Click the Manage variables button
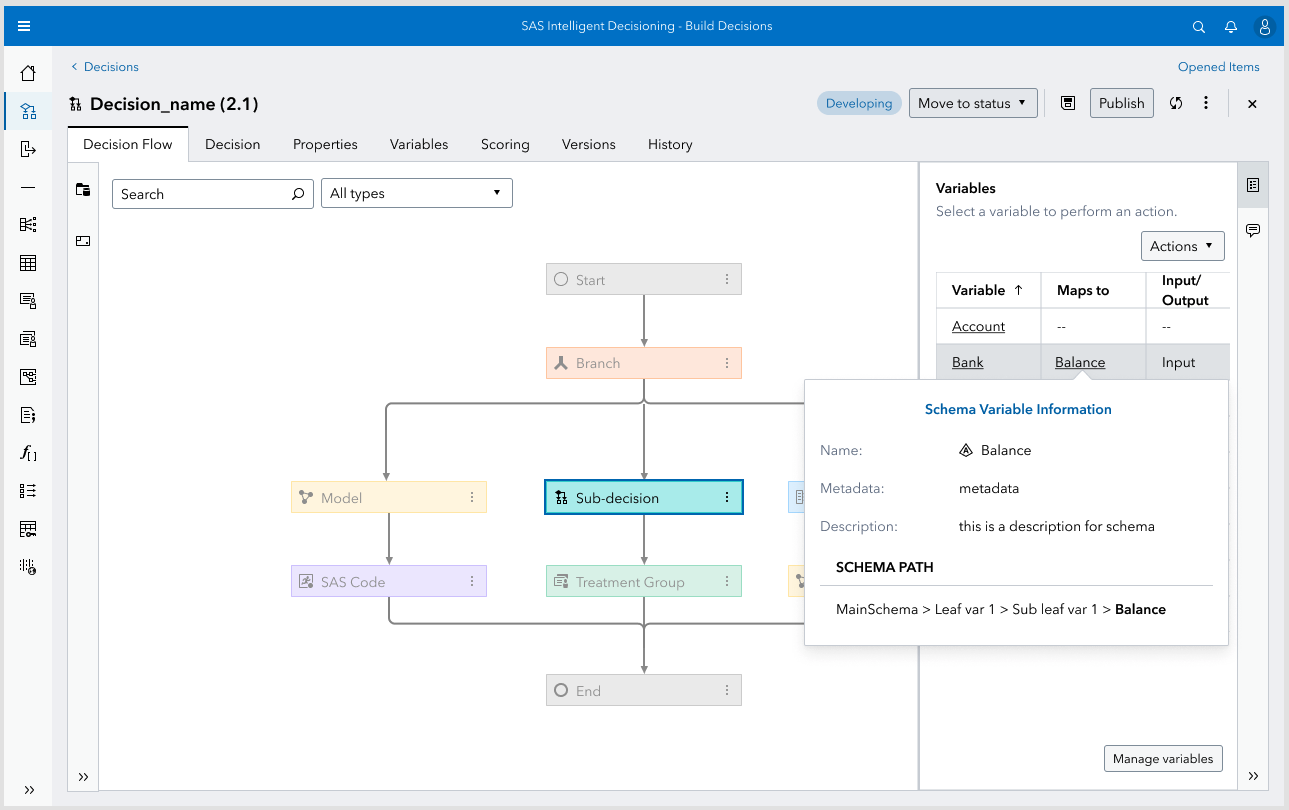Viewport: 1289px width, 810px height. pyautogui.click(x=1163, y=759)
